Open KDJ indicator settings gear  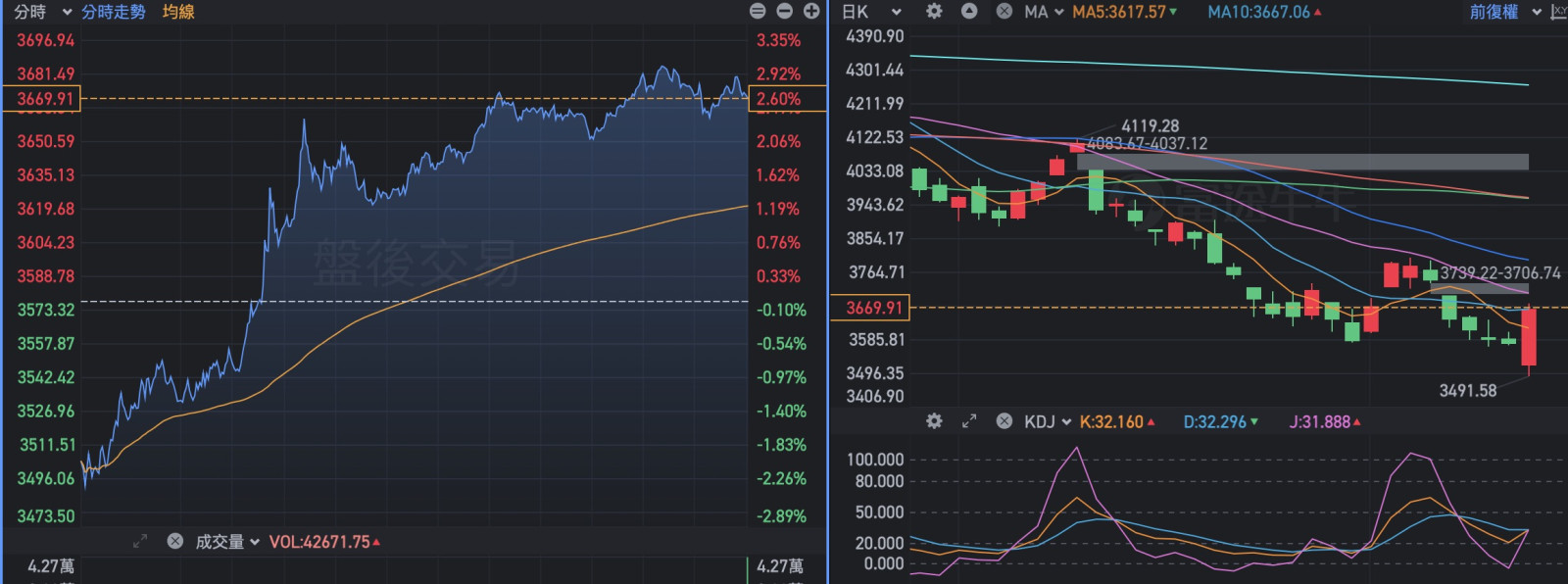(934, 420)
